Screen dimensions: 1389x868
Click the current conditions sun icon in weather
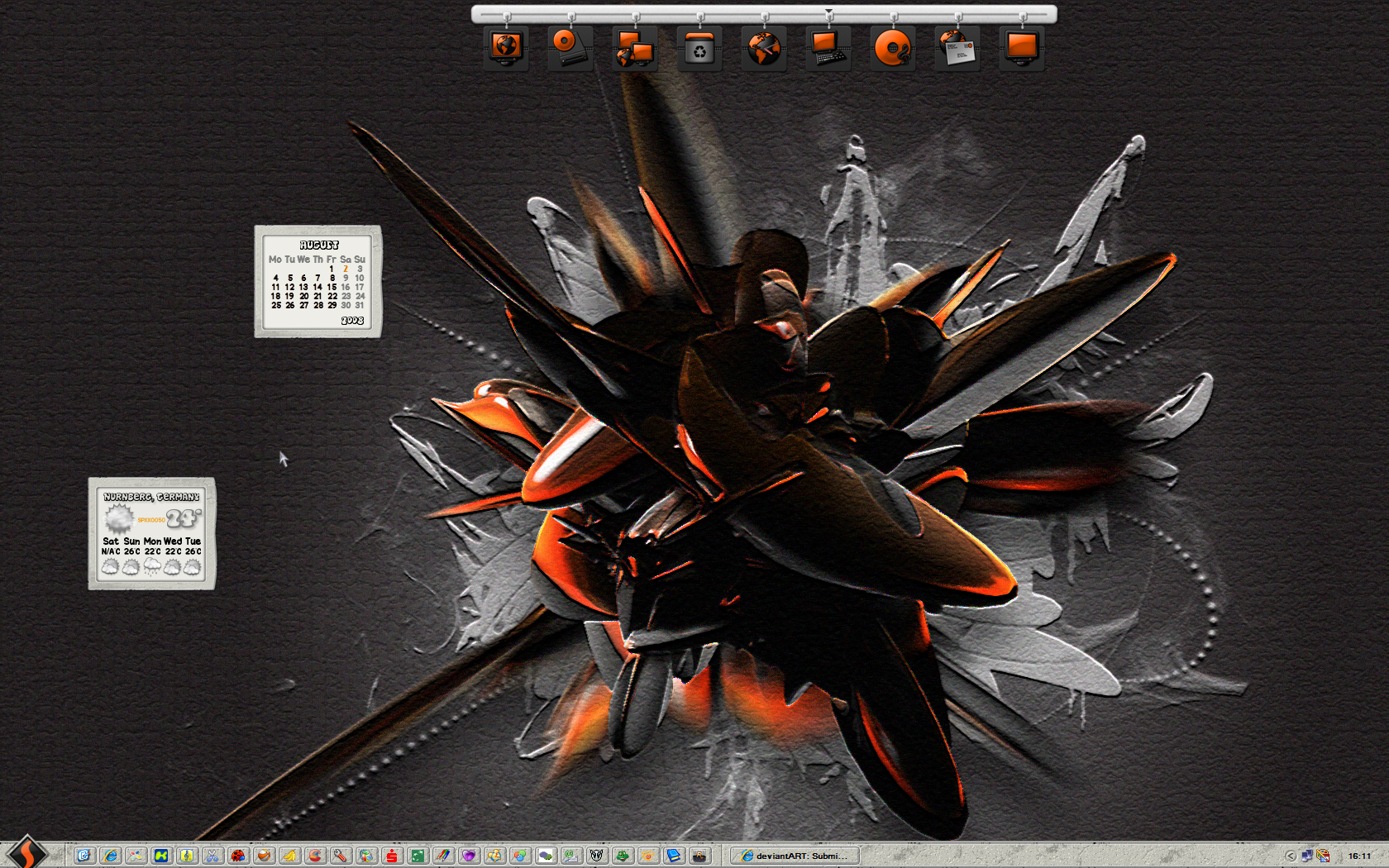click(x=119, y=518)
